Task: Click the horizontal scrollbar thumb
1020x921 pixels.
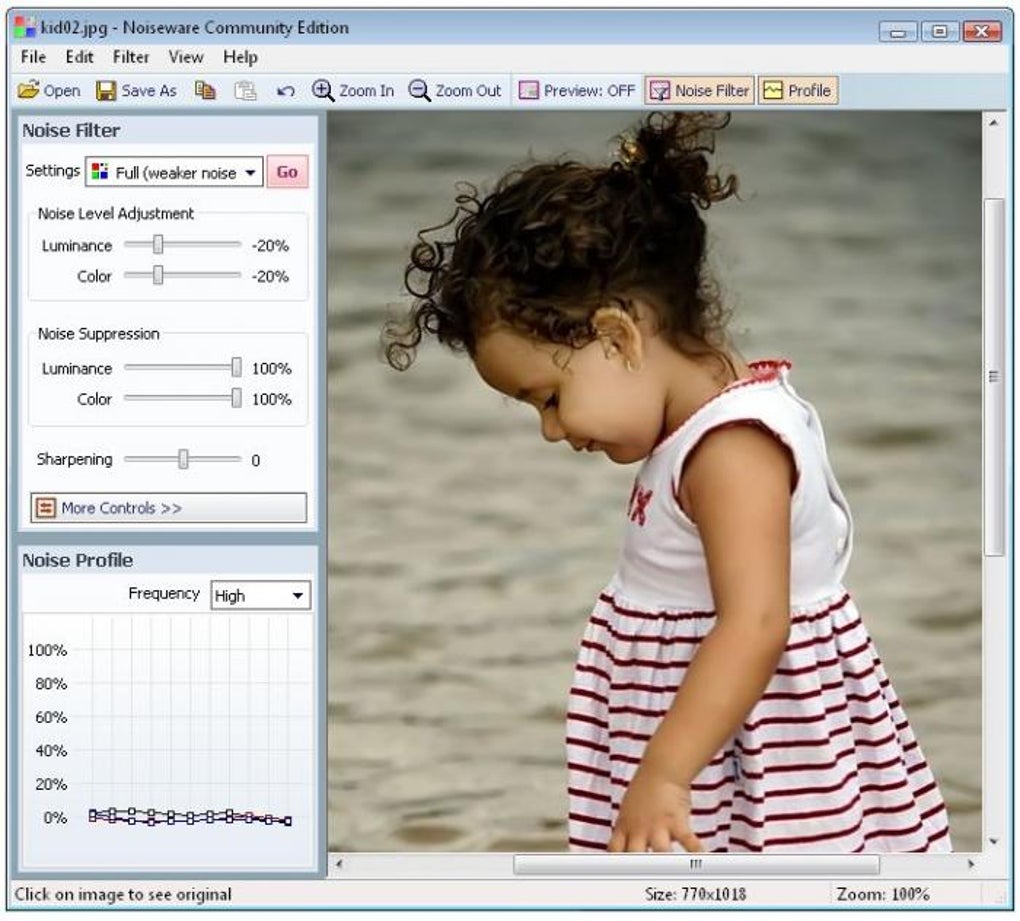Action: (696, 864)
